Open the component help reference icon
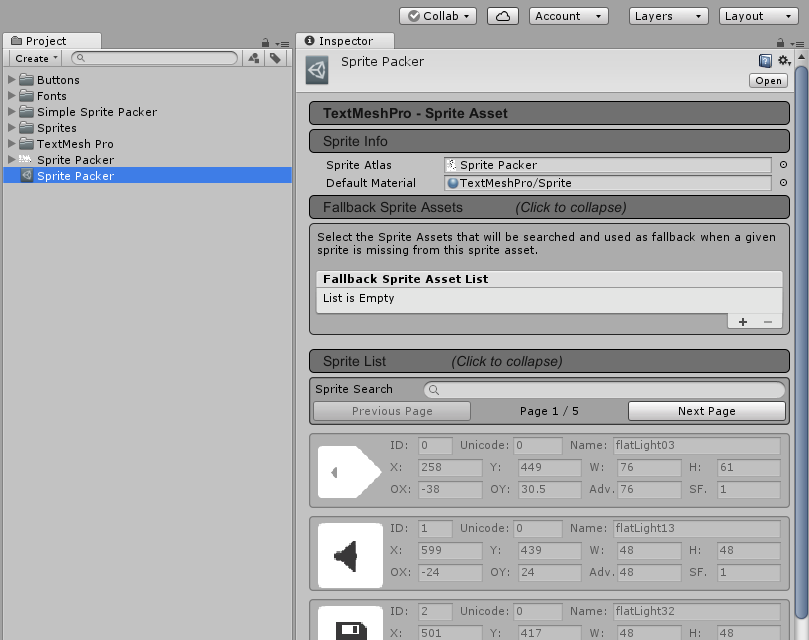This screenshot has width=809, height=640. click(765, 61)
